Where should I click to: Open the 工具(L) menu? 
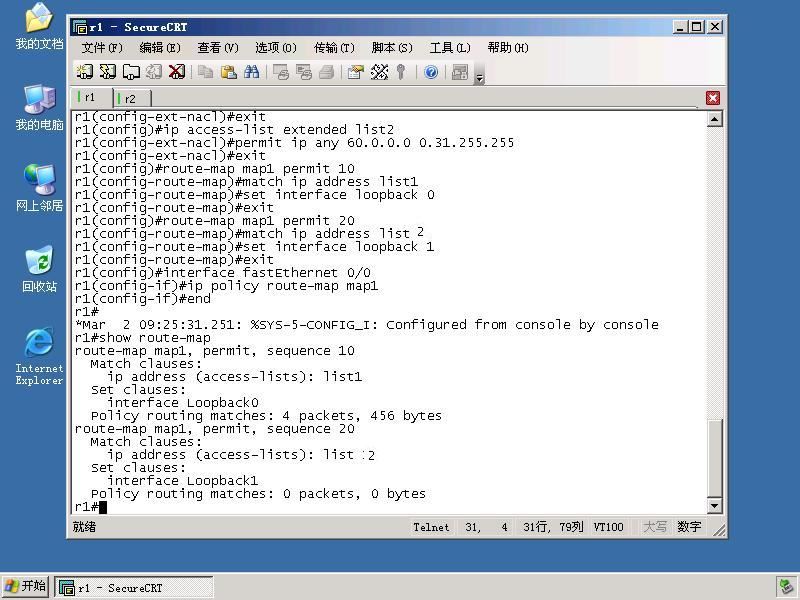pyautogui.click(x=450, y=48)
